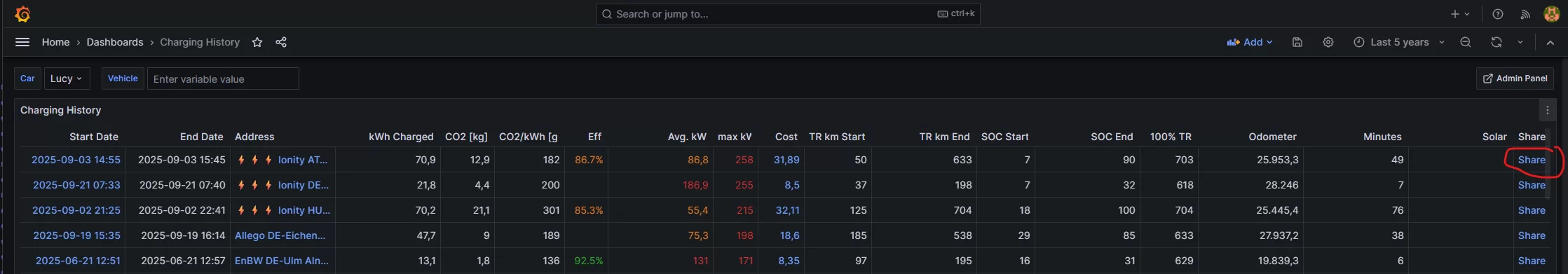This screenshot has width=1568, height=274.
Task: Open the Last 5 years time picker
Action: pyautogui.click(x=1399, y=42)
